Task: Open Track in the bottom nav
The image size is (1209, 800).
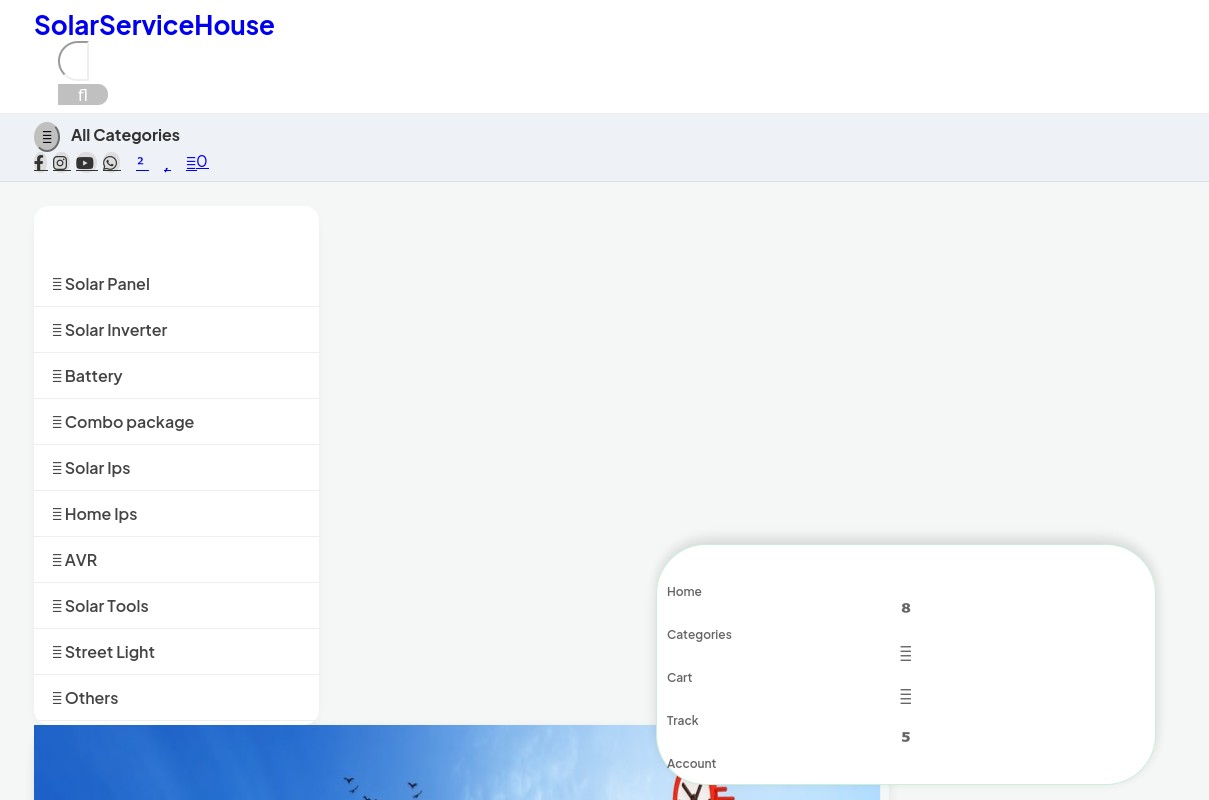Action: point(682,721)
